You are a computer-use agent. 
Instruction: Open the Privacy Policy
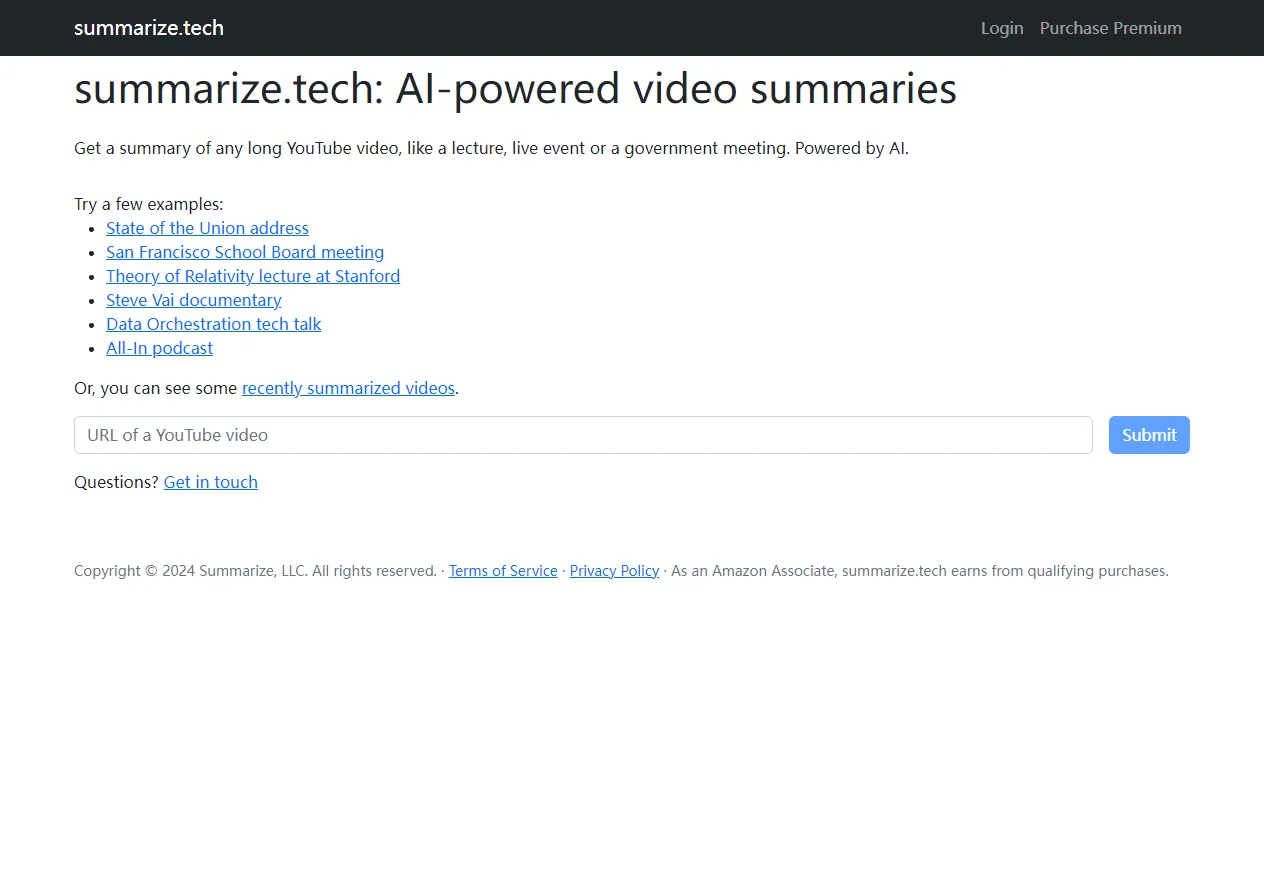pyautogui.click(x=614, y=571)
